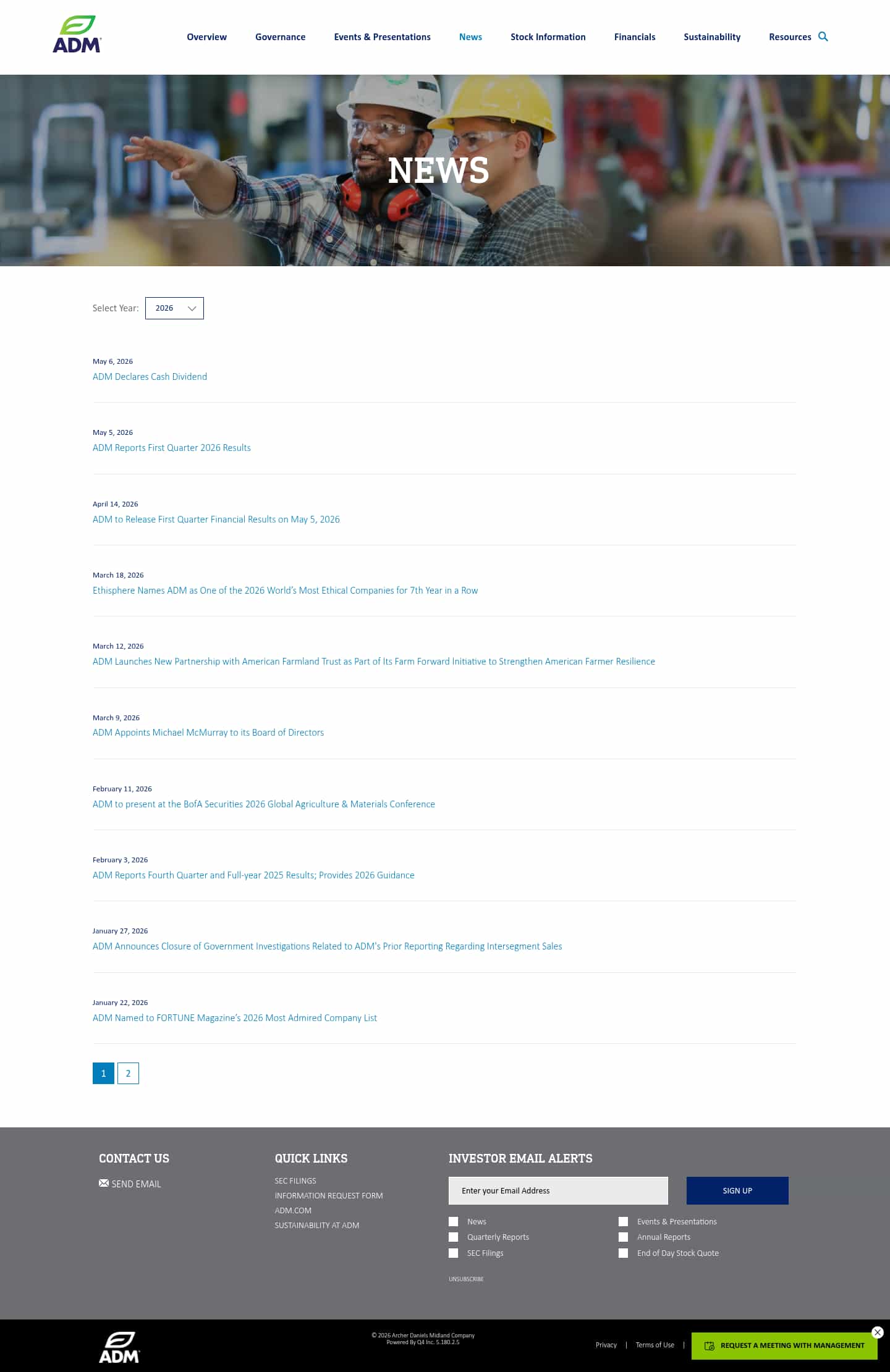Click the envelope icon beside Send Email

point(104,1183)
